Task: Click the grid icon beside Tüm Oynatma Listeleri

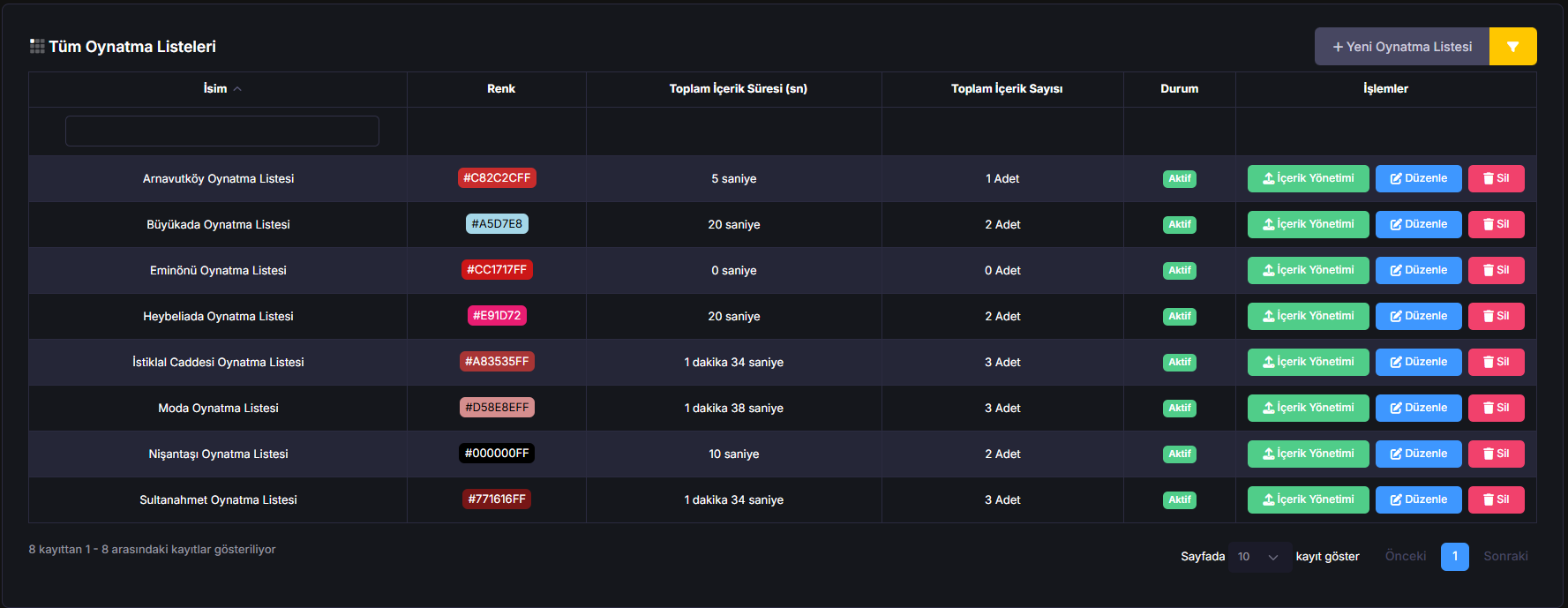Action: click(37, 46)
